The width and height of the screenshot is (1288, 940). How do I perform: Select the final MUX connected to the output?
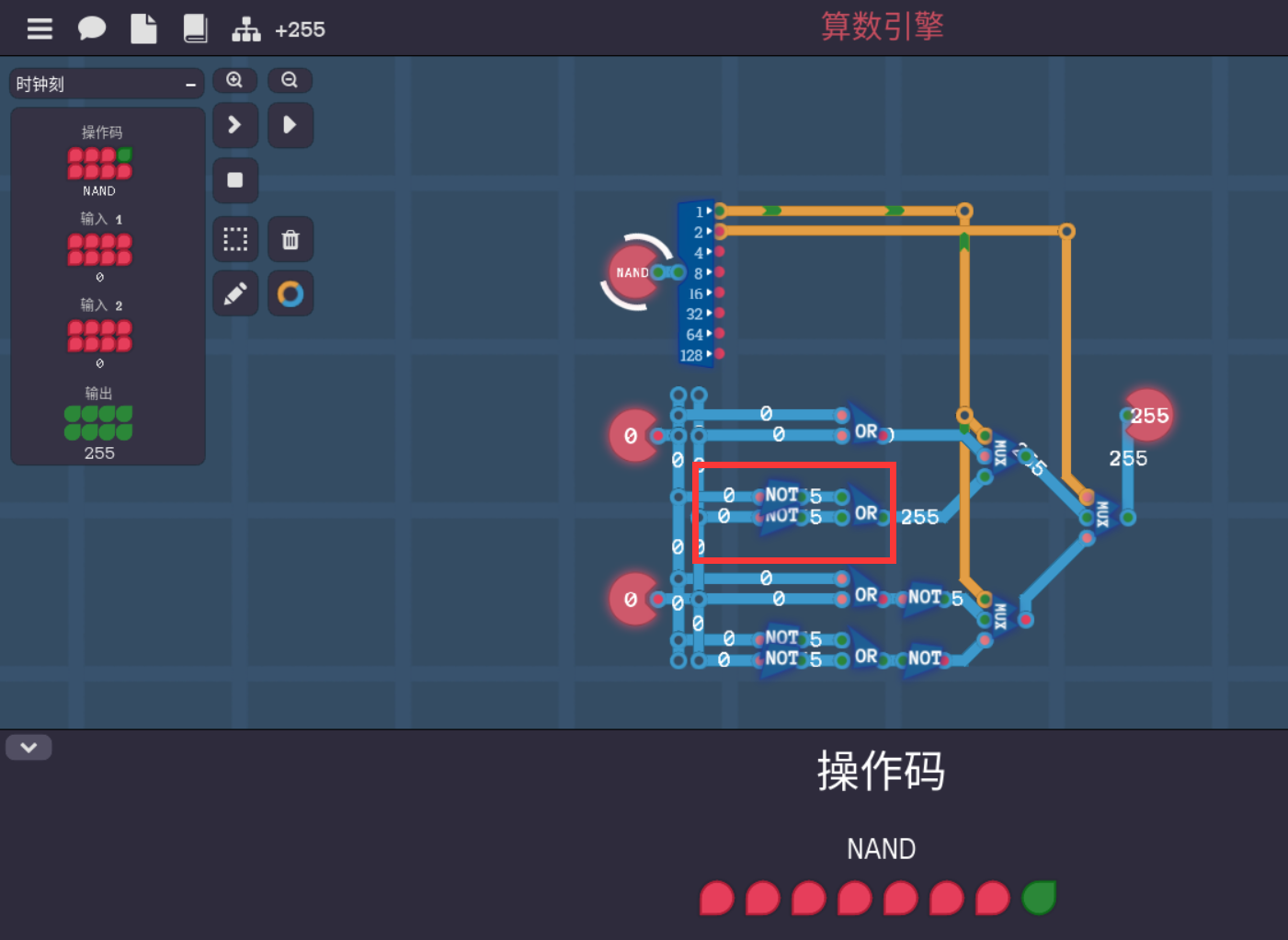pos(1102,515)
